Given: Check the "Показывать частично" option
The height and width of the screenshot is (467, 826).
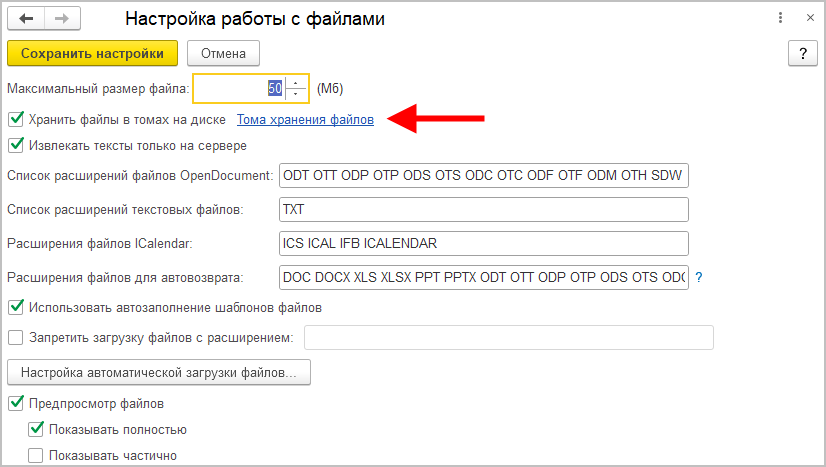Looking at the screenshot, I should point(36,456).
